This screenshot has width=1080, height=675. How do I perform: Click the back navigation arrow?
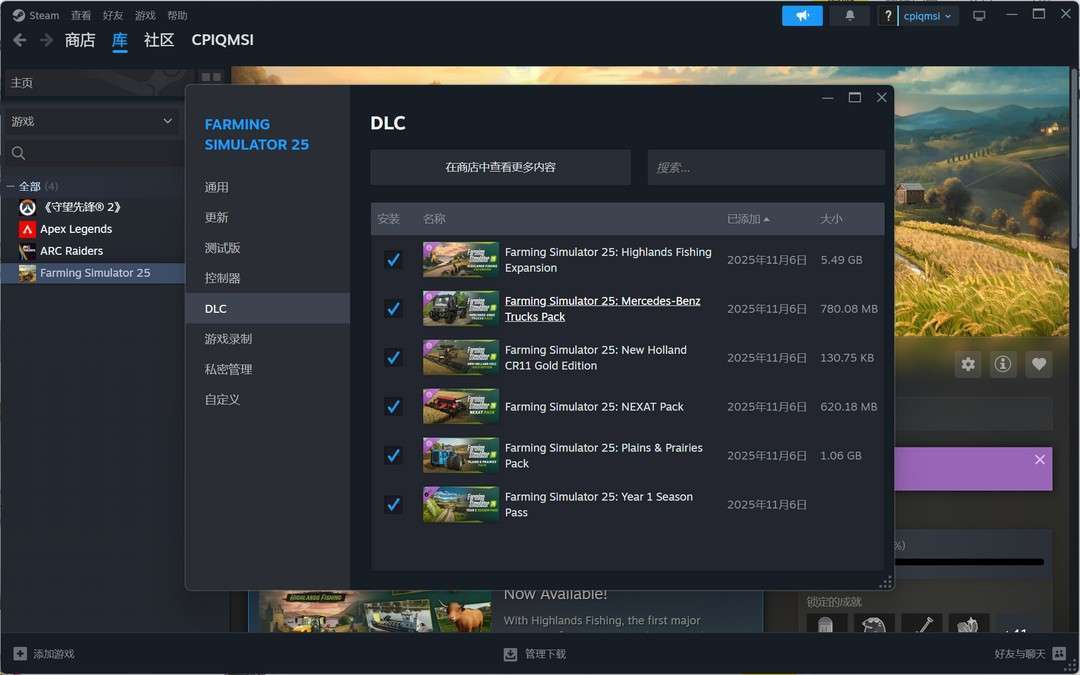(x=19, y=40)
